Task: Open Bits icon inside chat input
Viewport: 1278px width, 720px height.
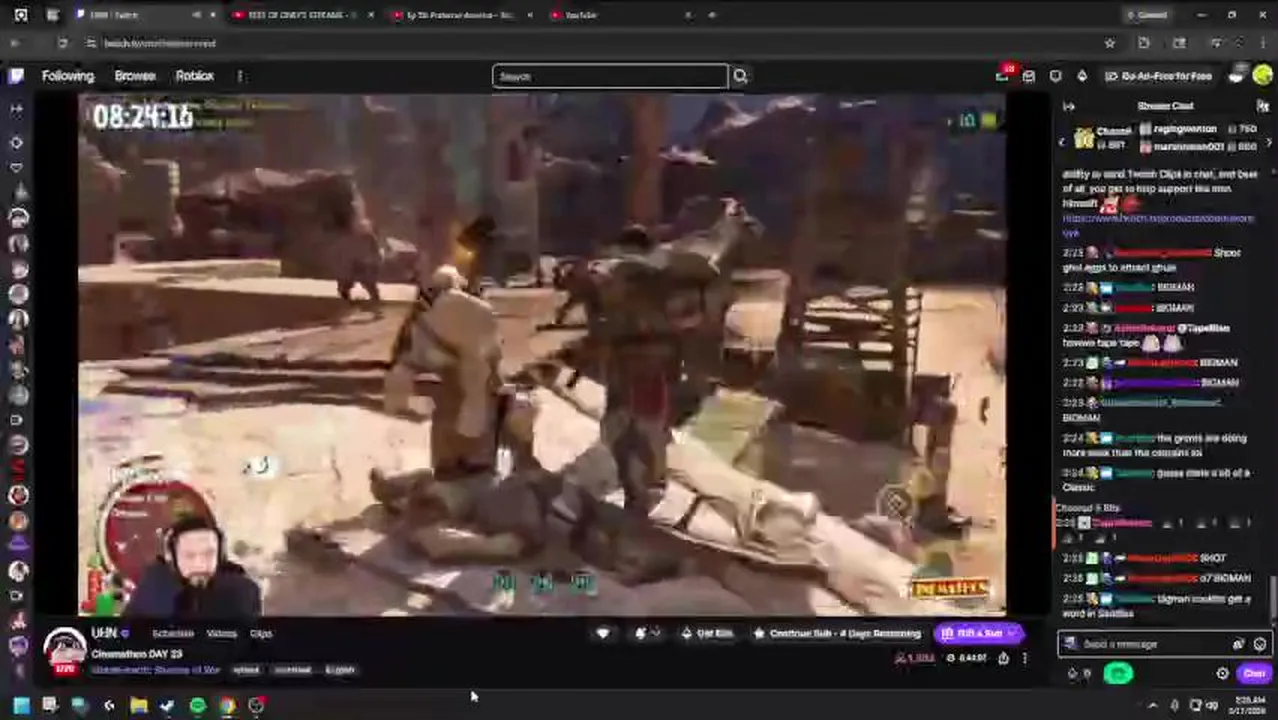Action: [1240, 644]
